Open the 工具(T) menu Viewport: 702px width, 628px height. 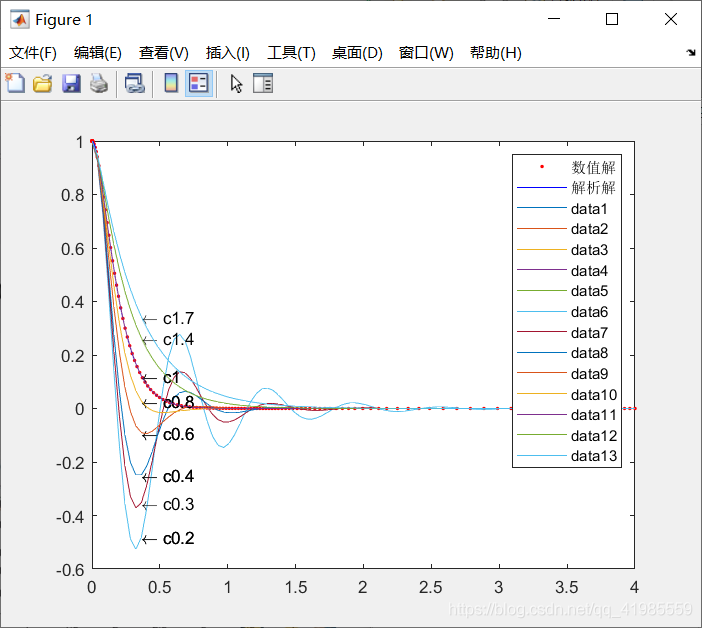291,53
